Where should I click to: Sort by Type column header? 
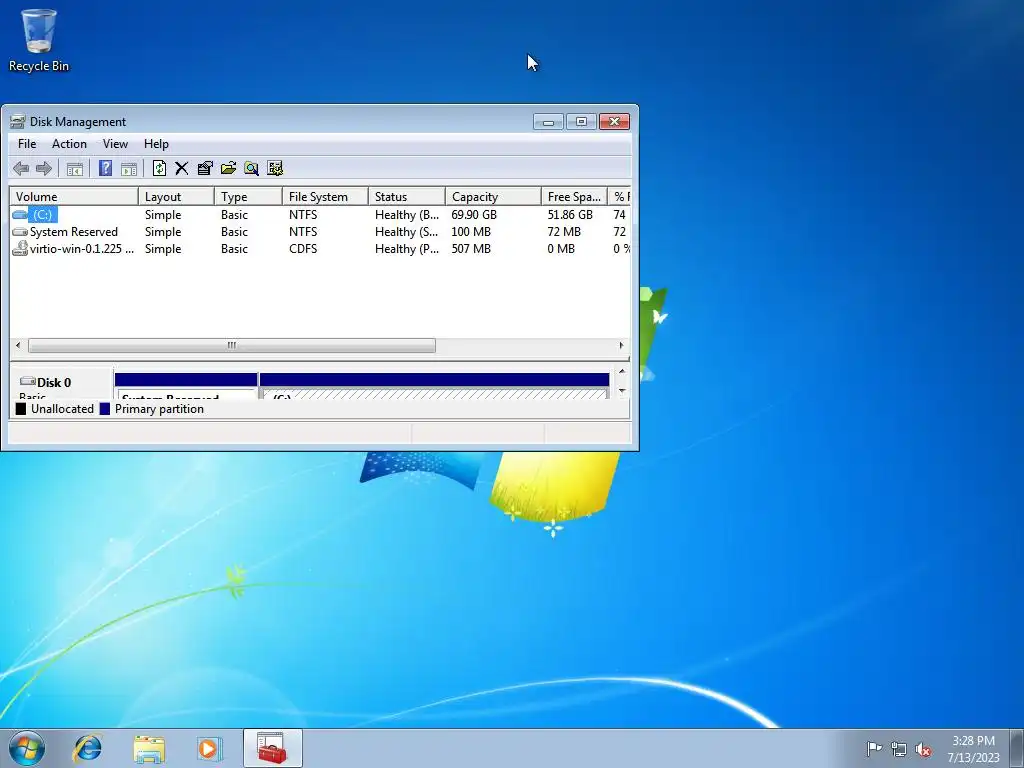point(248,197)
